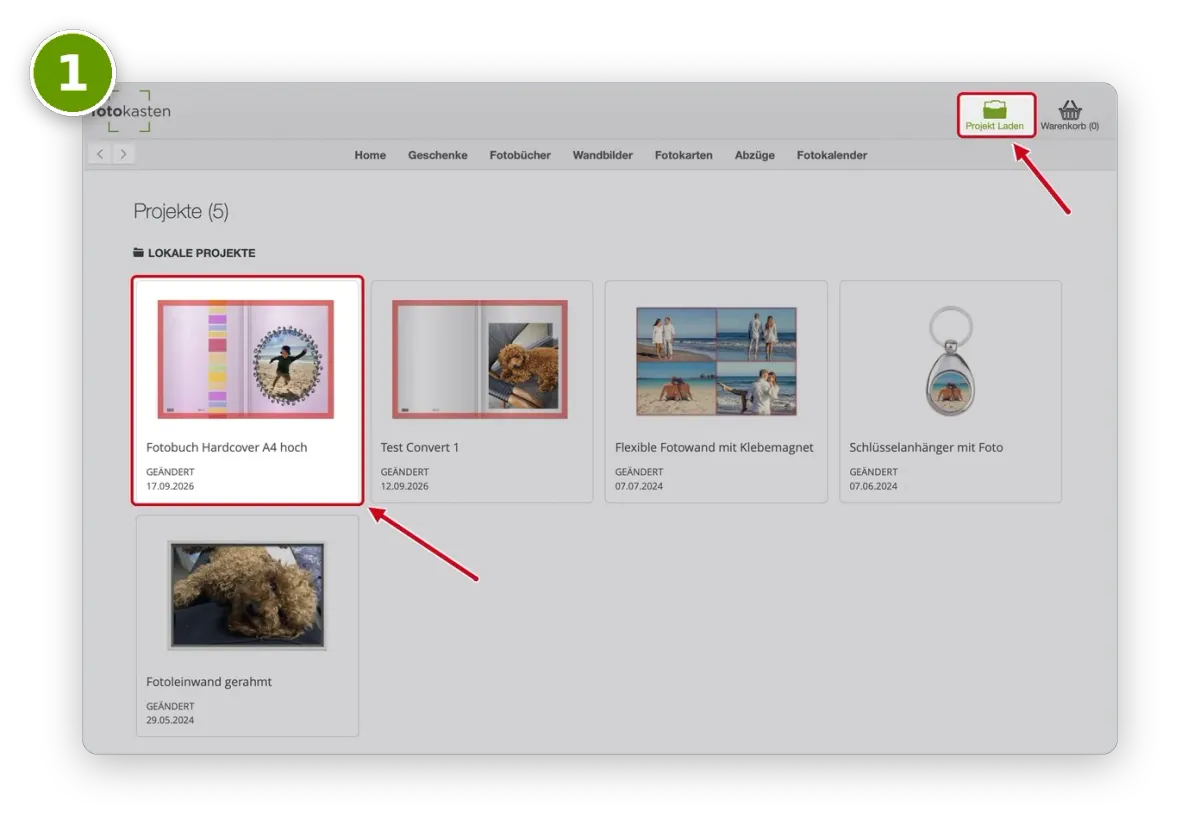Open the Fotokarten menu item
1200x837 pixels.
pyautogui.click(x=684, y=155)
